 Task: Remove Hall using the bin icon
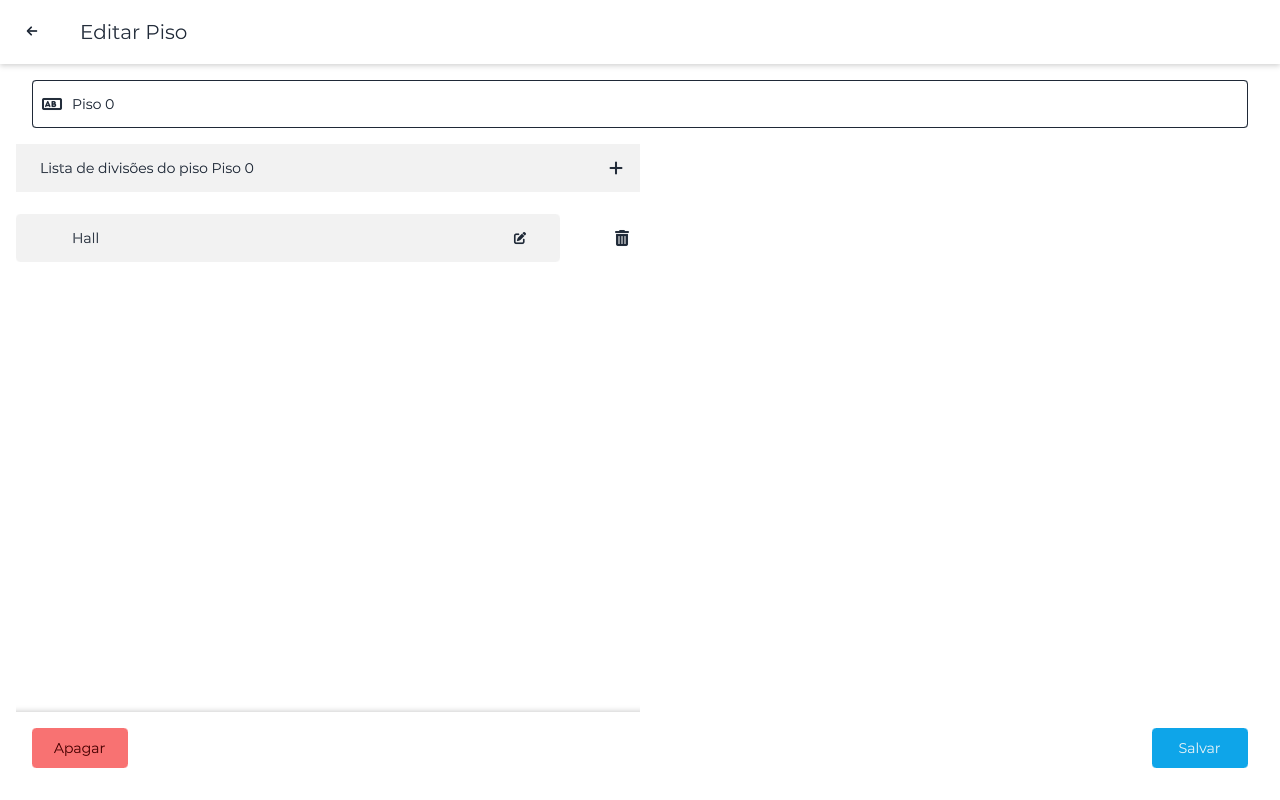pyautogui.click(x=622, y=238)
